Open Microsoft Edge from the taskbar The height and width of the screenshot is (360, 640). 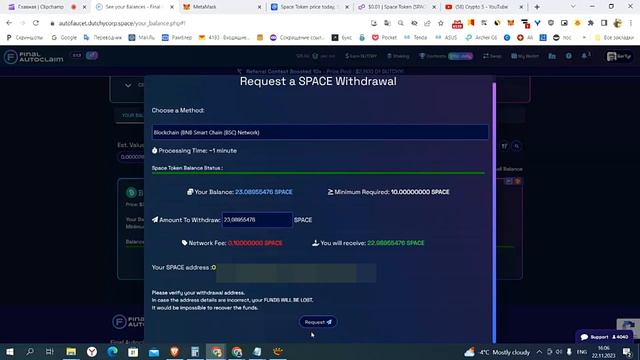[113, 351]
